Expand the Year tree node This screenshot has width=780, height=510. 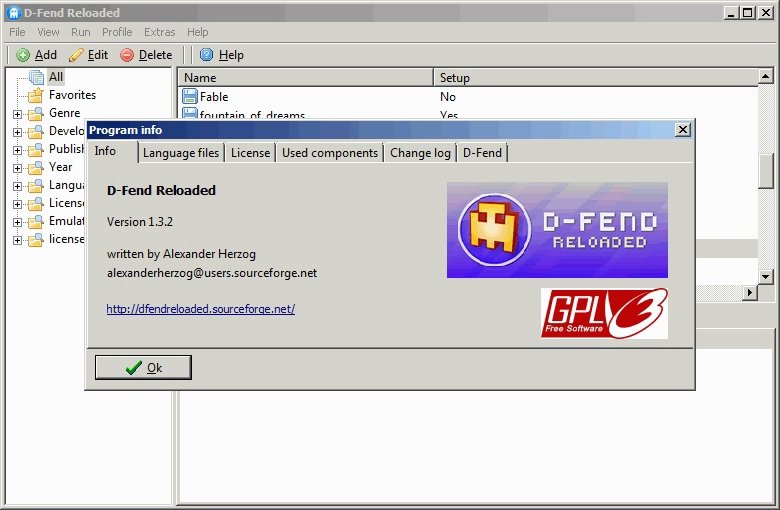pyautogui.click(x=17, y=168)
